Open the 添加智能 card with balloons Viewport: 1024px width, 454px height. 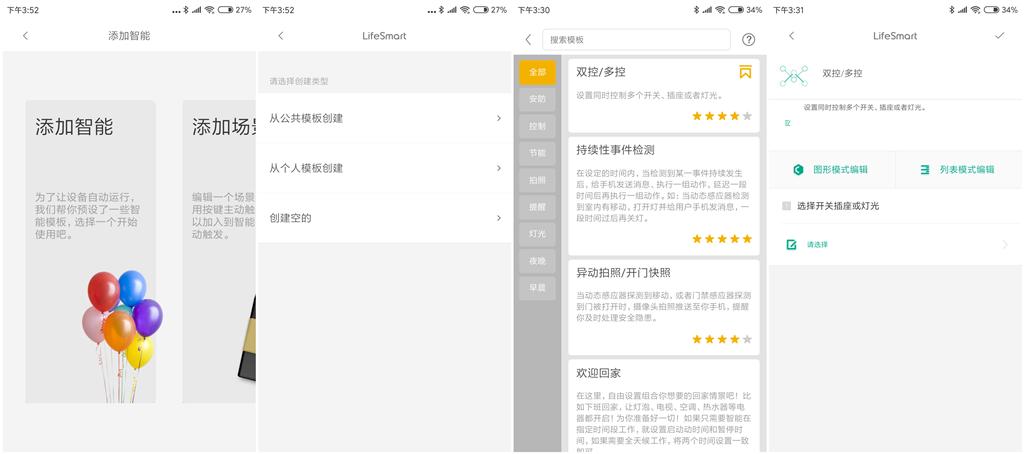[91, 251]
